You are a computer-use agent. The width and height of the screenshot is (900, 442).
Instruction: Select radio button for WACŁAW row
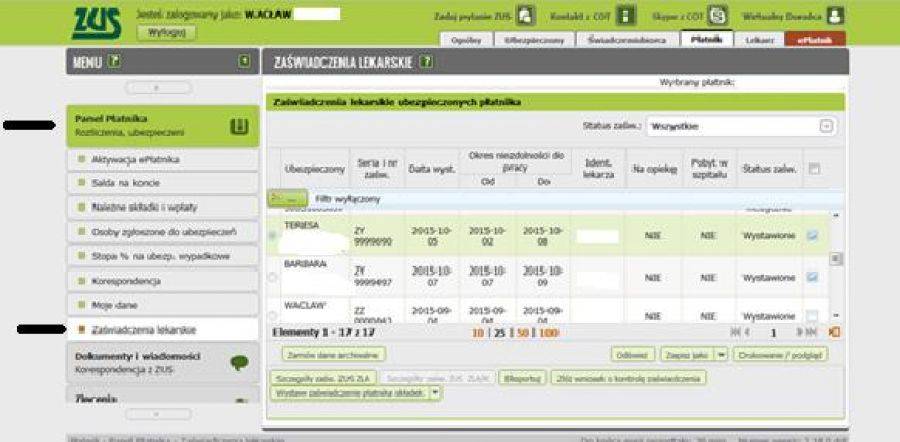272,316
